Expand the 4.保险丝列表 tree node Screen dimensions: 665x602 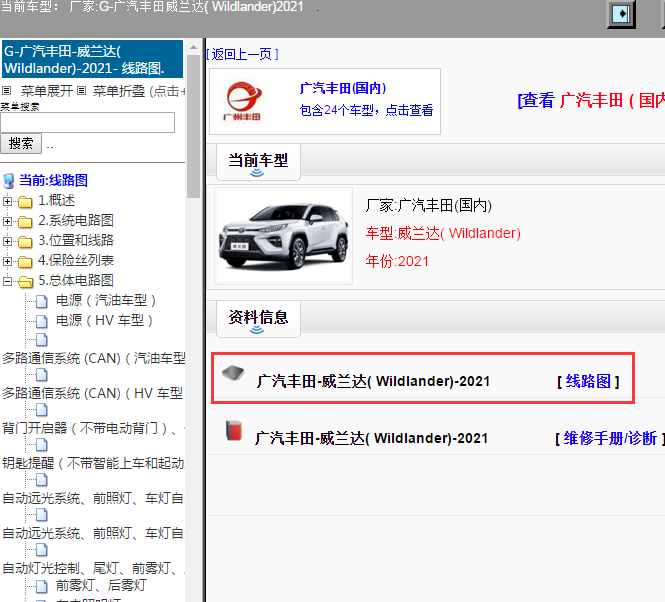pos(7,261)
